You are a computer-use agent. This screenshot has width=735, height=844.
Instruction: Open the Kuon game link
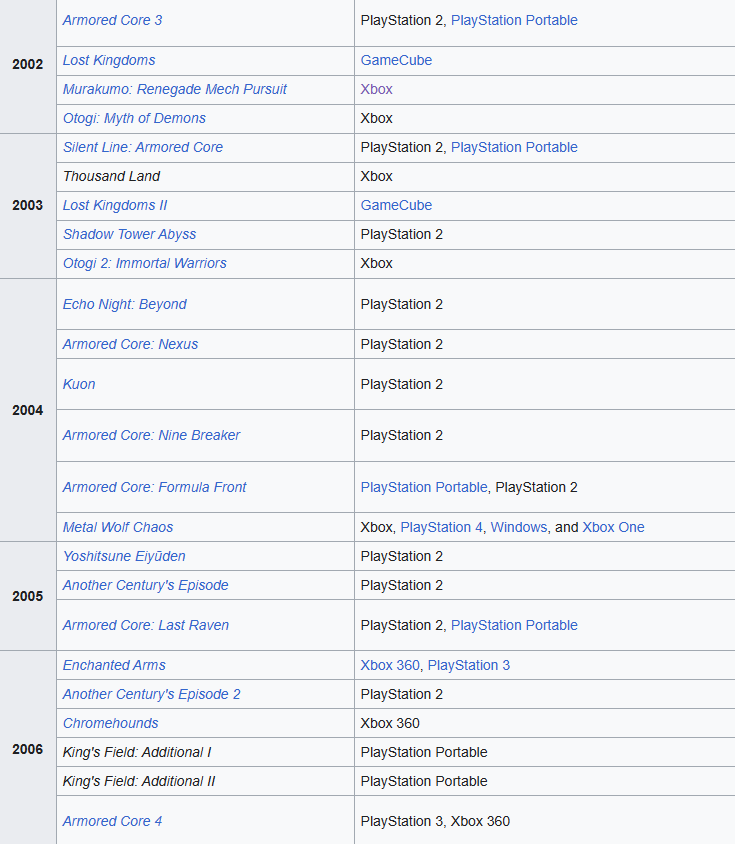click(79, 384)
